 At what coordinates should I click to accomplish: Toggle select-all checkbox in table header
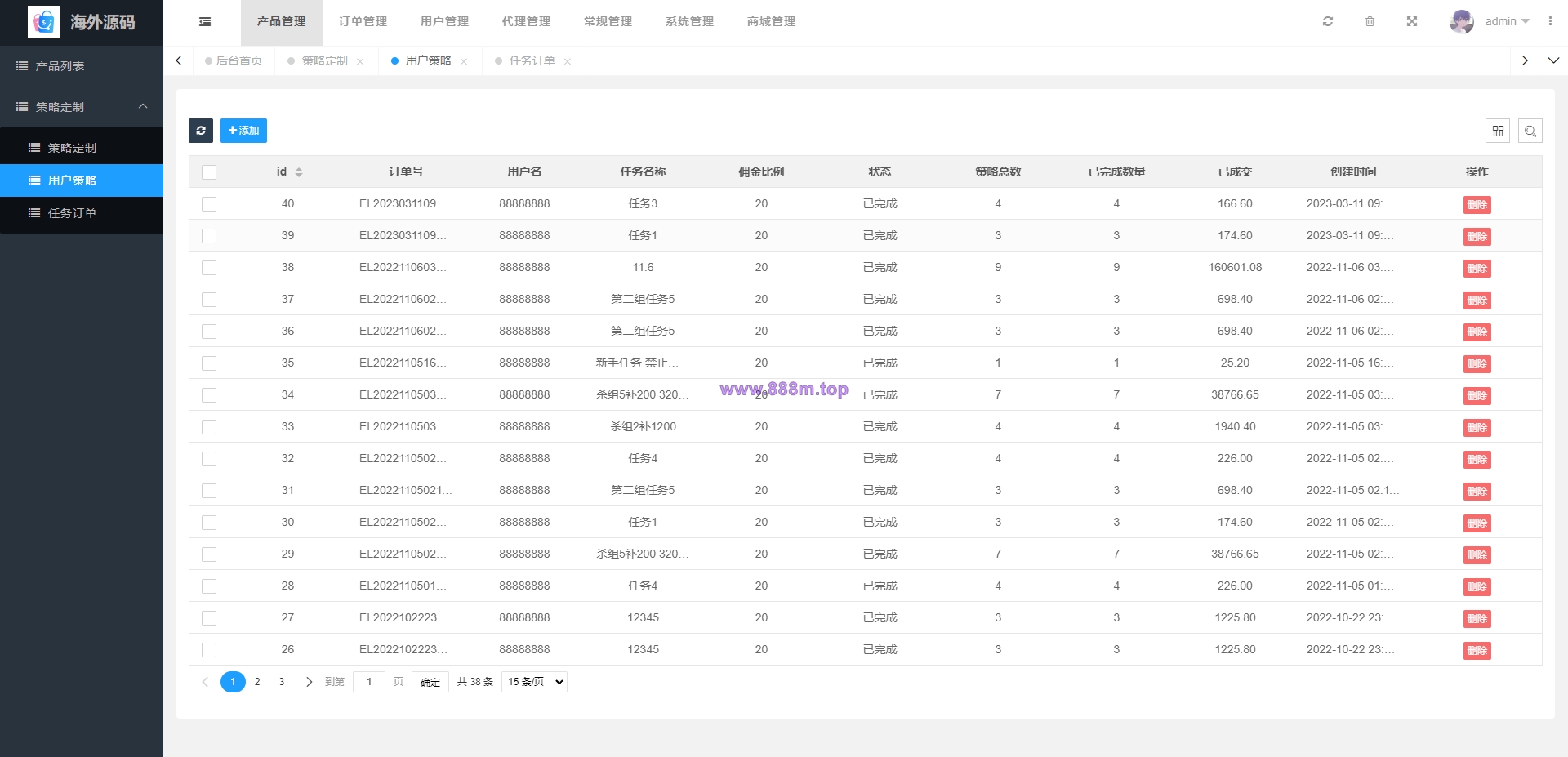coord(209,172)
